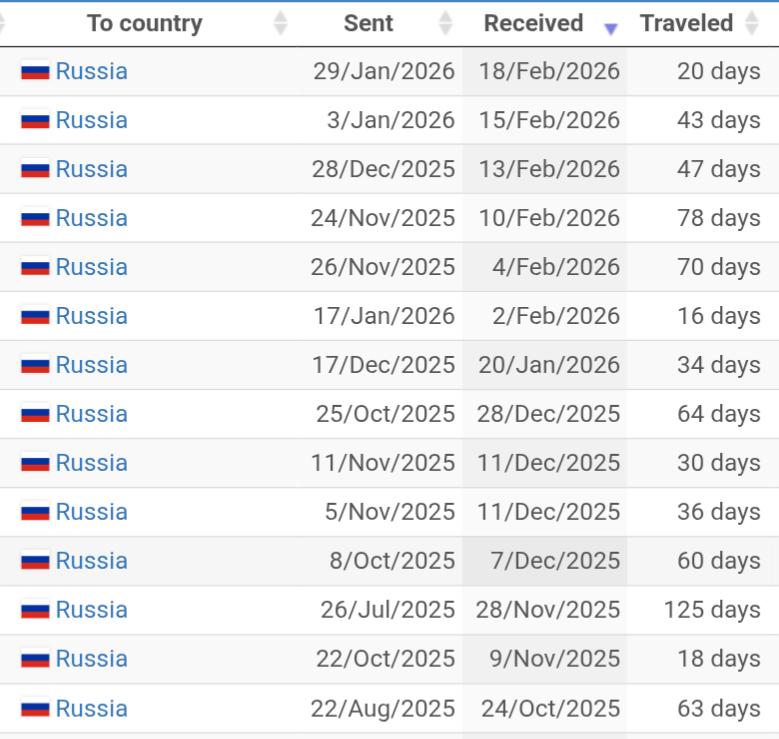The width and height of the screenshot is (779, 739).
Task: Click the flag icon in row sent 3/Jan/2026
Action: point(35,121)
